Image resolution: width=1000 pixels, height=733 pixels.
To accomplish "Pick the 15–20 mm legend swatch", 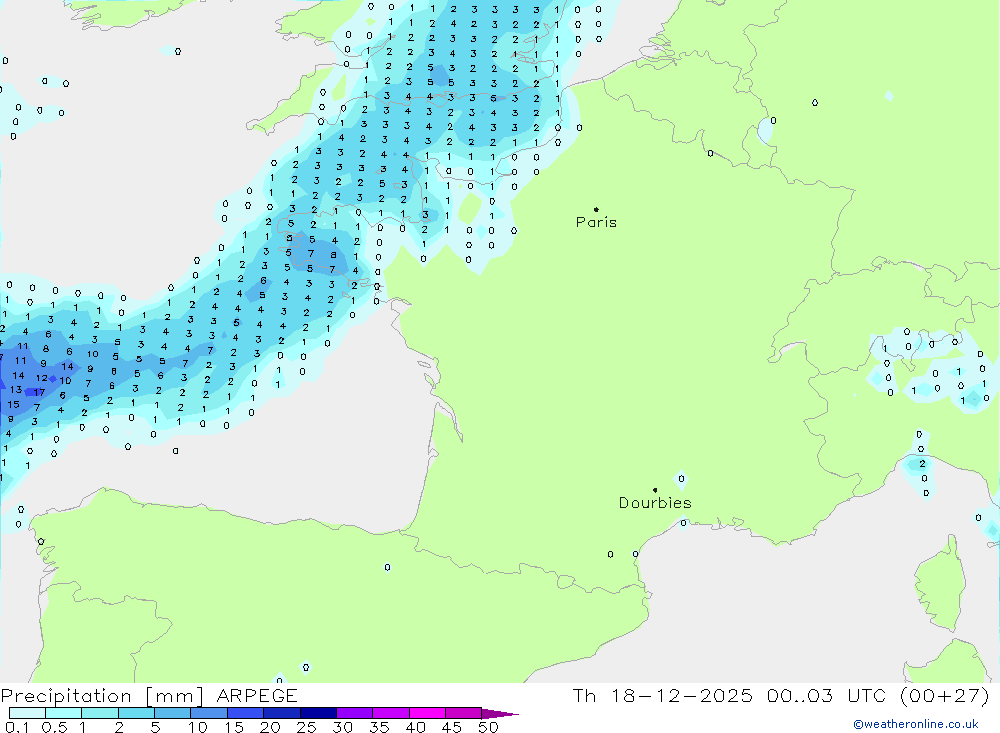I will pyautogui.click(x=245, y=713).
